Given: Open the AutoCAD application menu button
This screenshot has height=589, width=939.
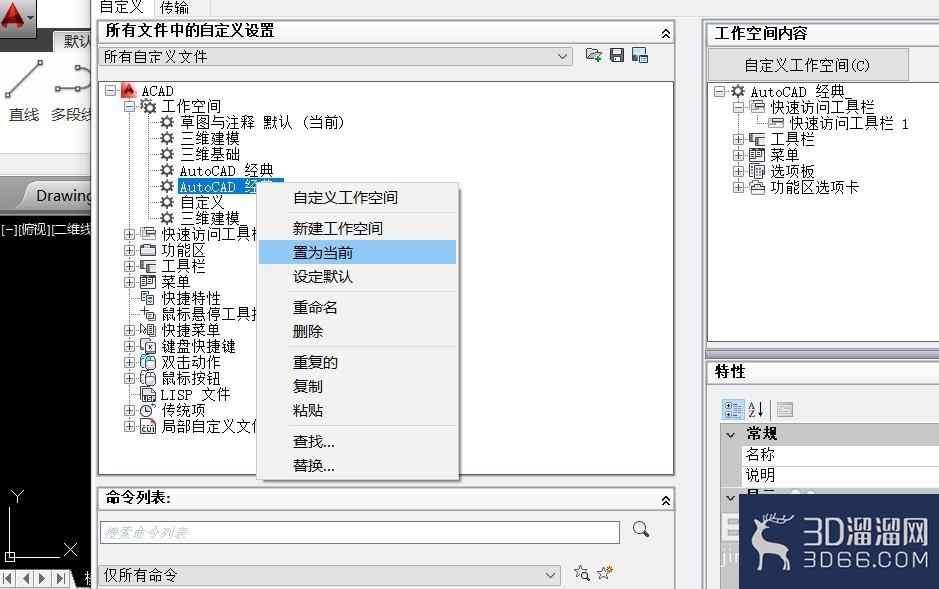Looking at the screenshot, I should pyautogui.click(x=17, y=16).
